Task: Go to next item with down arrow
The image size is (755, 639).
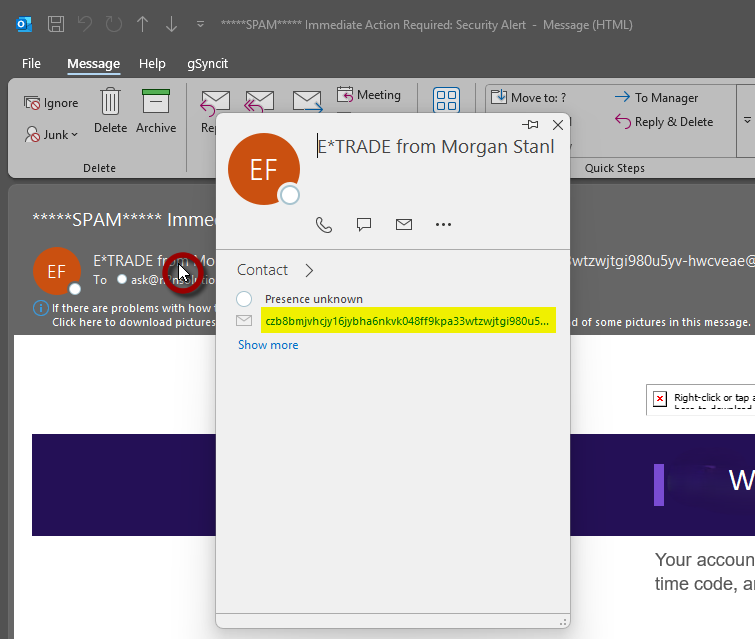Action: click(172, 24)
